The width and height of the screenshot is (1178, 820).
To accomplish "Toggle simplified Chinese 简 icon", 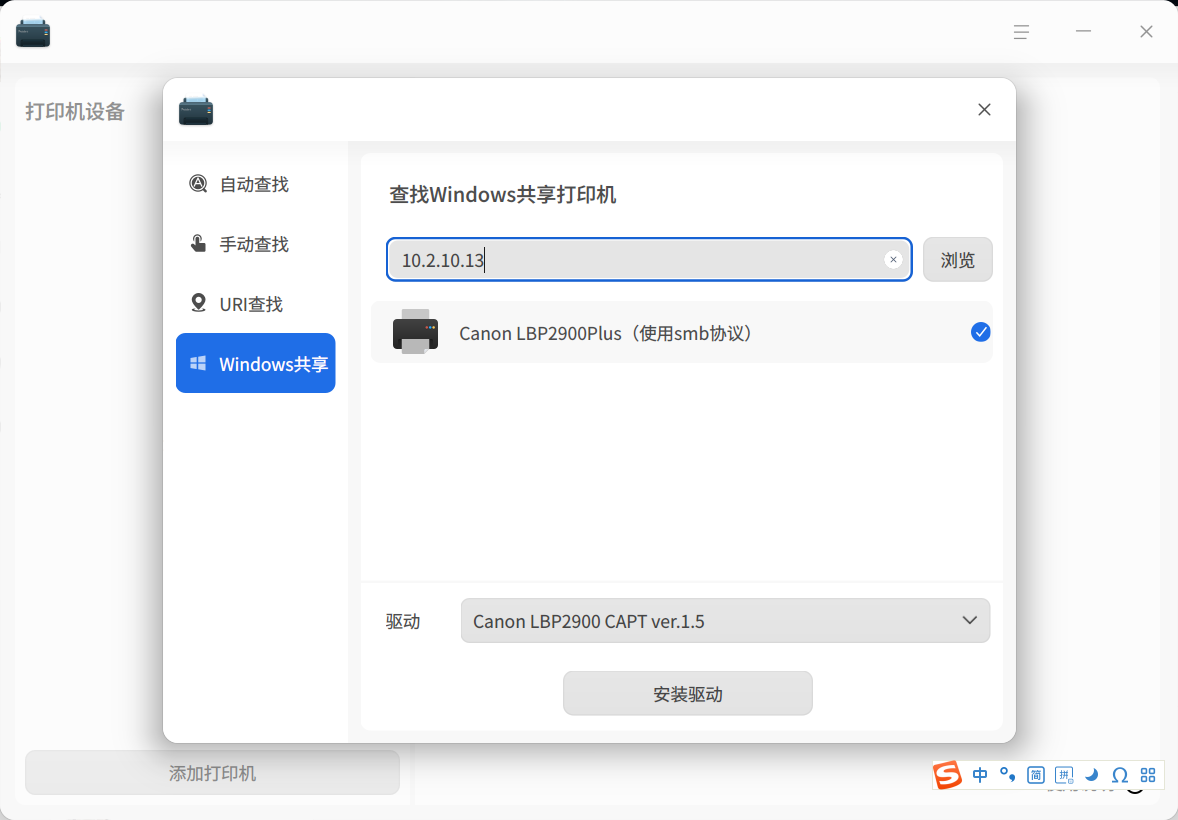I will (x=1035, y=775).
